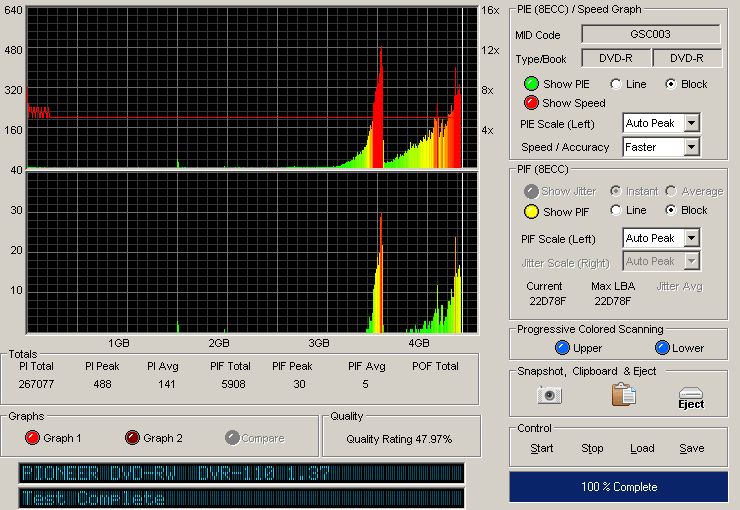Click the Eject drive icon
Viewport: 740px width, 510px height.
click(x=691, y=398)
